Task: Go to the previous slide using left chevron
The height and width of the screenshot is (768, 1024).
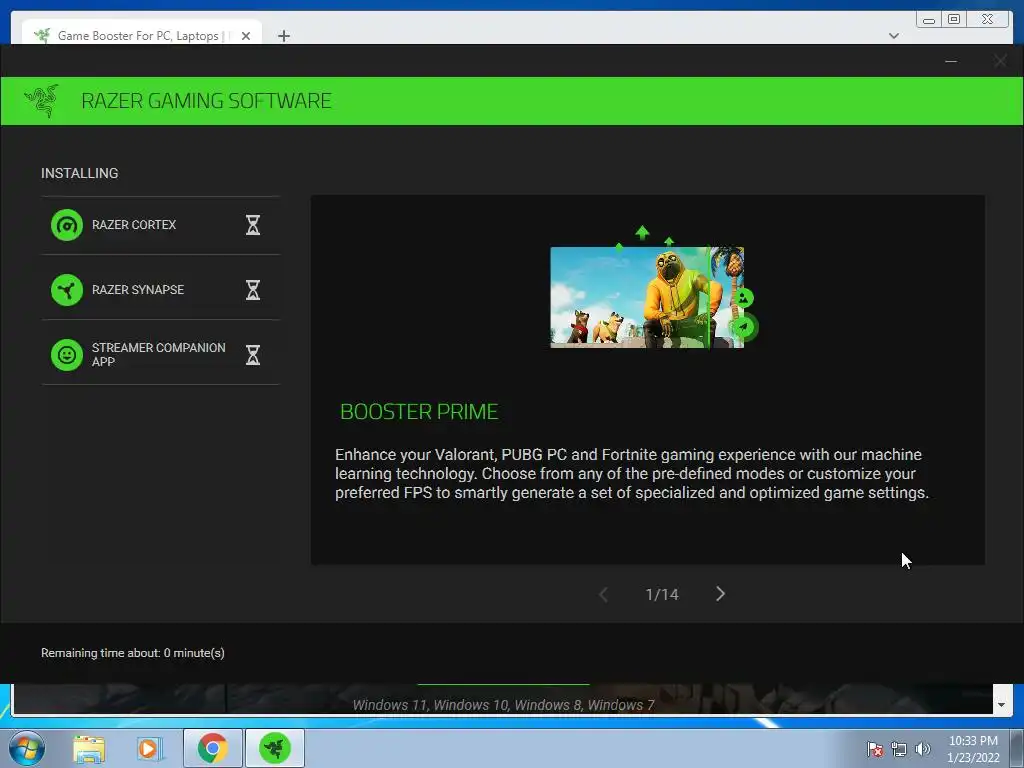Action: tap(603, 594)
